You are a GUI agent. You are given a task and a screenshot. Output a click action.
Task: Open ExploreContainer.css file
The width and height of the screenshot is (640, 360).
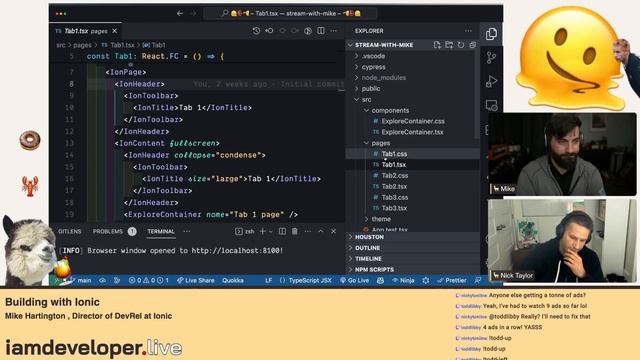point(413,121)
